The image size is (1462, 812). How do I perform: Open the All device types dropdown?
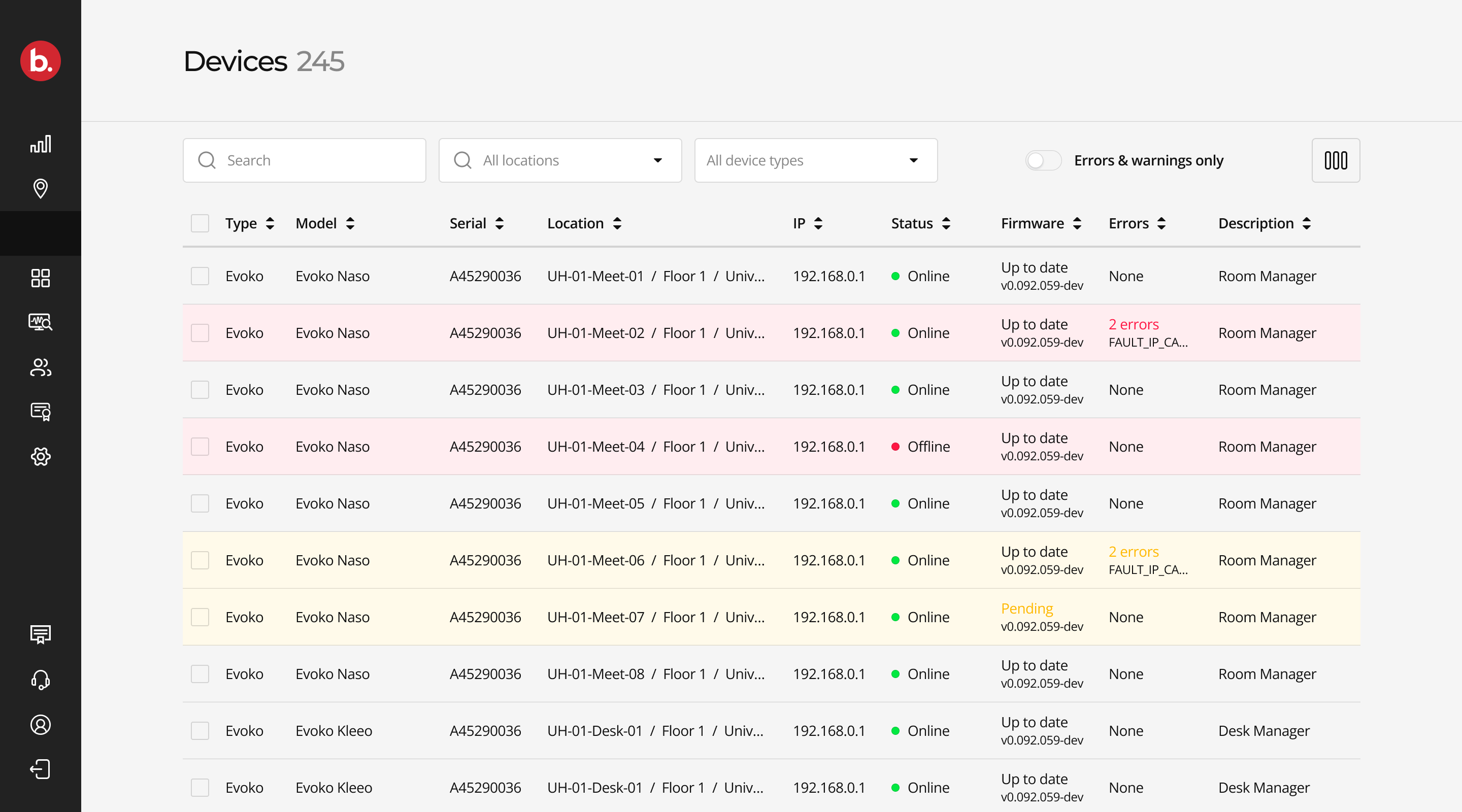[x=816, y=160]
